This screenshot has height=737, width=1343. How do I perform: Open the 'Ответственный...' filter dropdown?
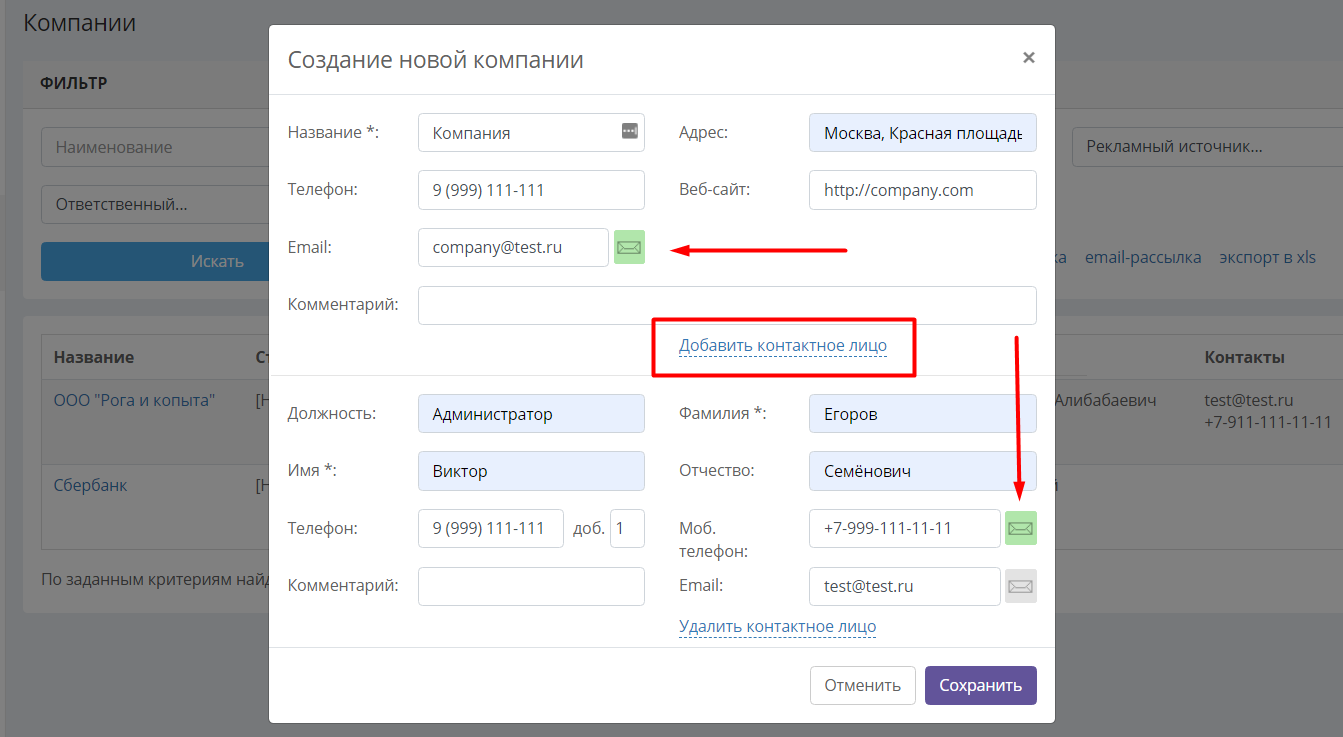pyautogui.click(x=155, y=204)
